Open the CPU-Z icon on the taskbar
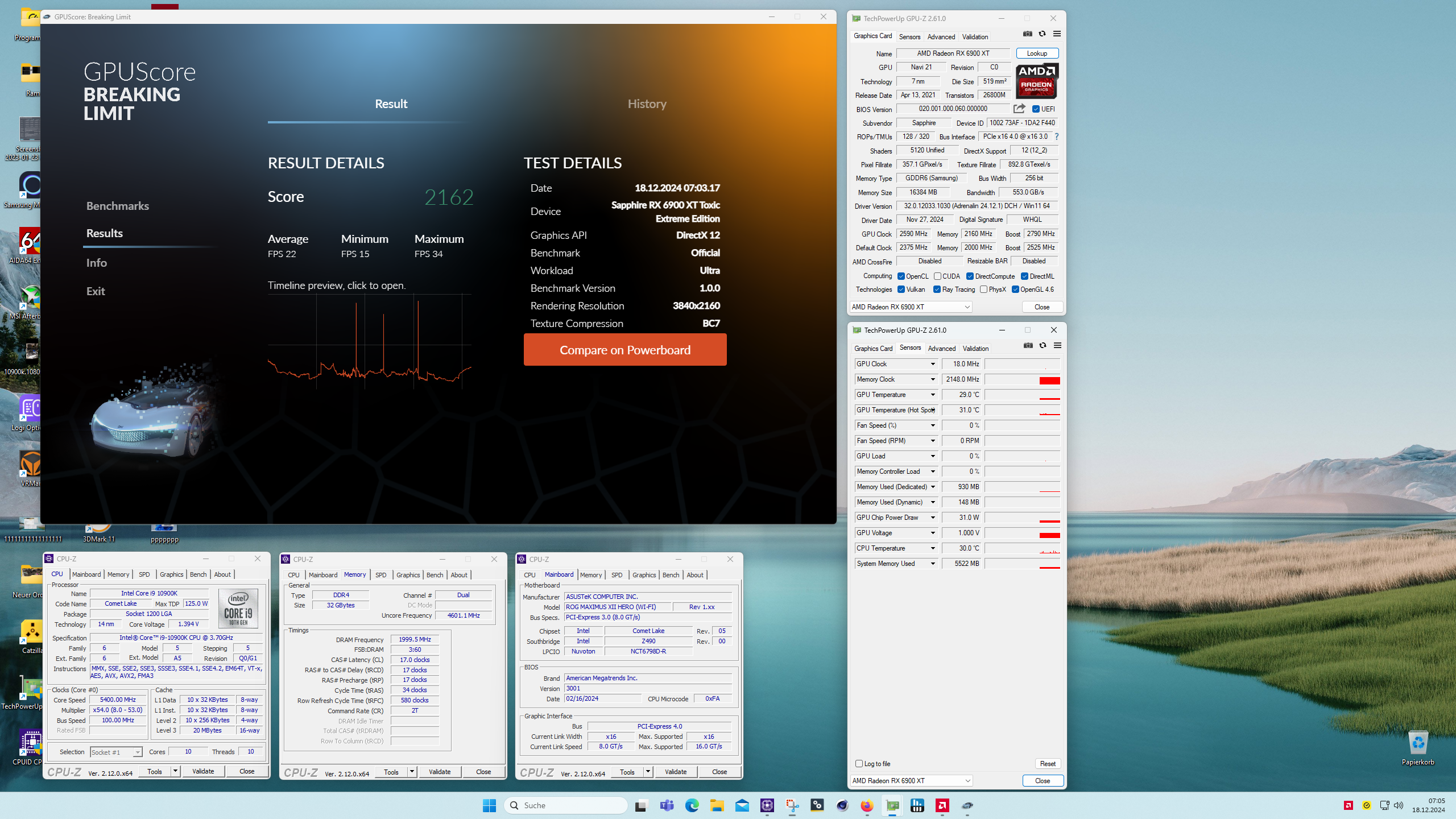This screenshot has height=819, width=1456. click(767, 805)
